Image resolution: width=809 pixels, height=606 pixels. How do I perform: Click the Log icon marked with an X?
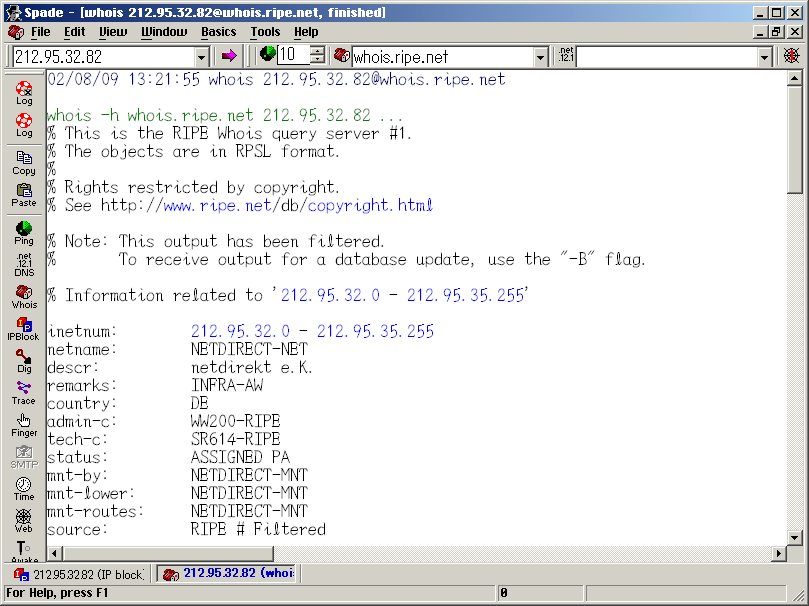coord(24,92)
